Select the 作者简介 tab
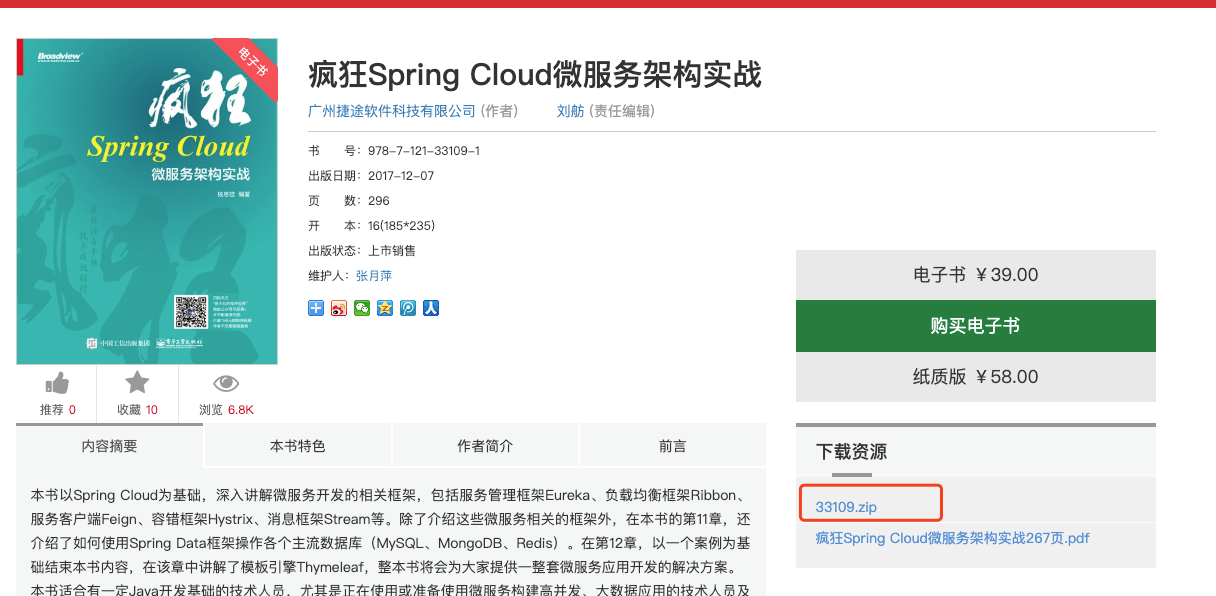Screen dimensions: 1216x596 click(485, 446)
